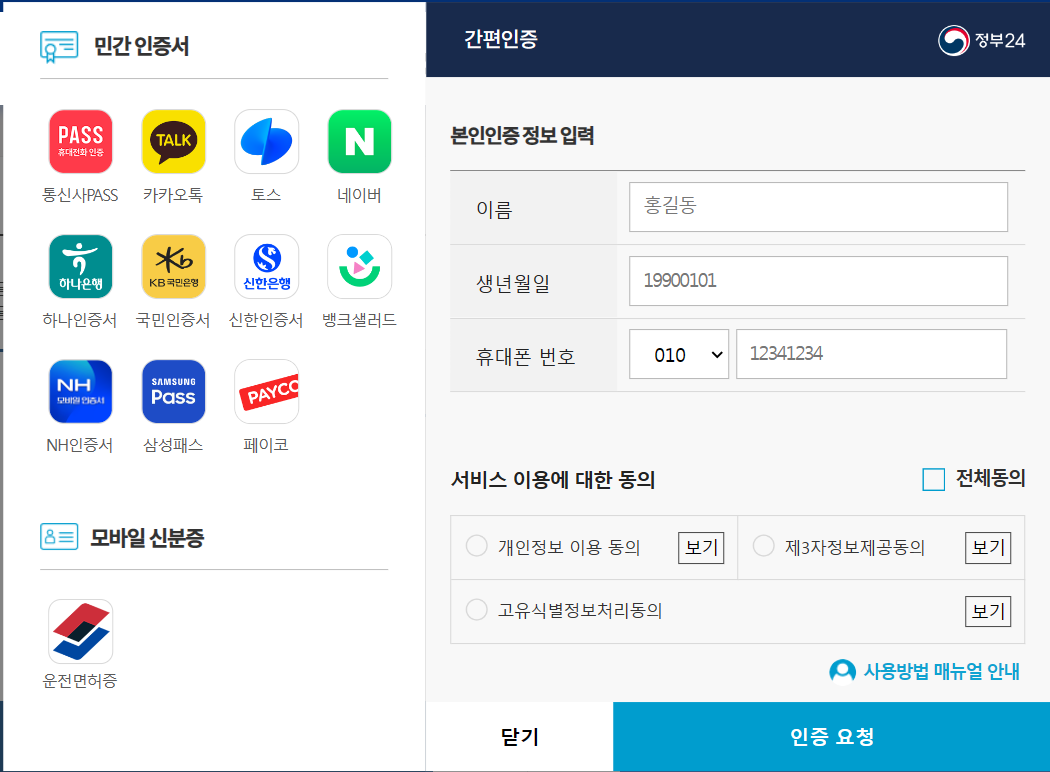Choose the Samsung Pass icon
Viewport: 1050px width, 772px height.
[x=173, y=392]
